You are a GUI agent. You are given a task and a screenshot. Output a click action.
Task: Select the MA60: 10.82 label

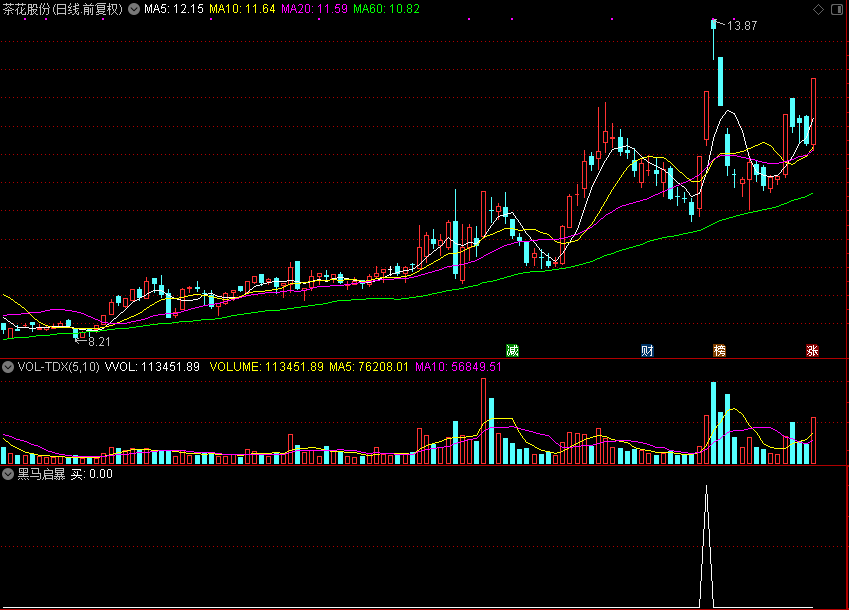[387, 9]
